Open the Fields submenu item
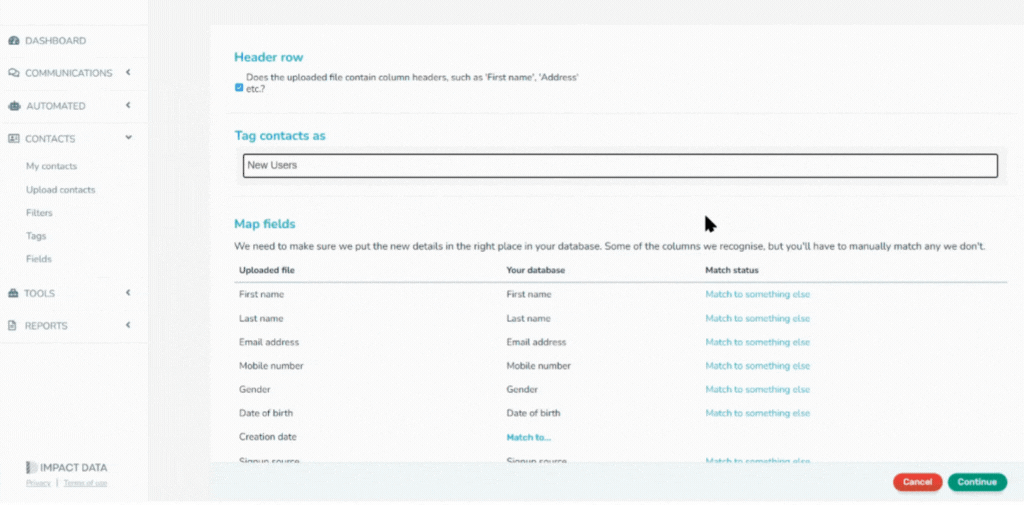Screen dimensions: 1024x505 point(39,259)
